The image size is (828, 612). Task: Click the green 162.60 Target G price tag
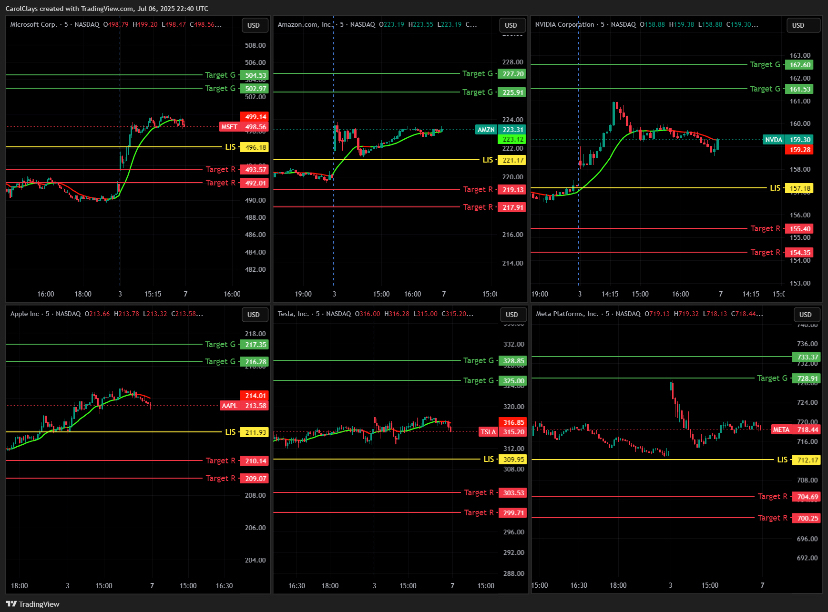pos(799,65)
